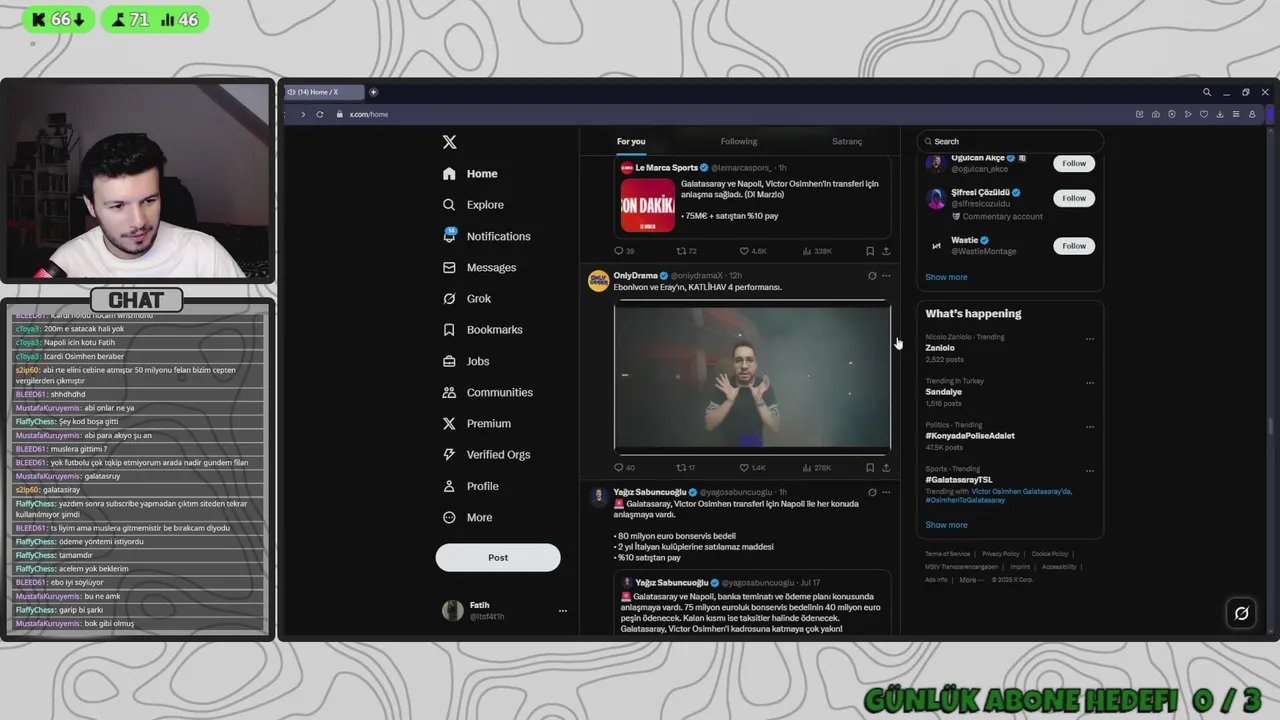Open the browser heart favorites icon
Image resolution: width=1280 pixels, height=720 pixels.
tap(1204, 114)
